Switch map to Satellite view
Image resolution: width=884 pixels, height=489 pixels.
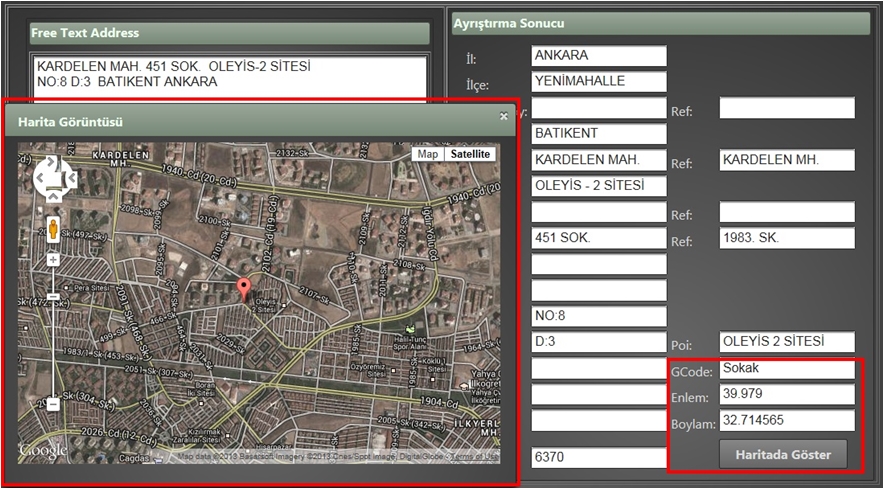(x=469, y=154)
